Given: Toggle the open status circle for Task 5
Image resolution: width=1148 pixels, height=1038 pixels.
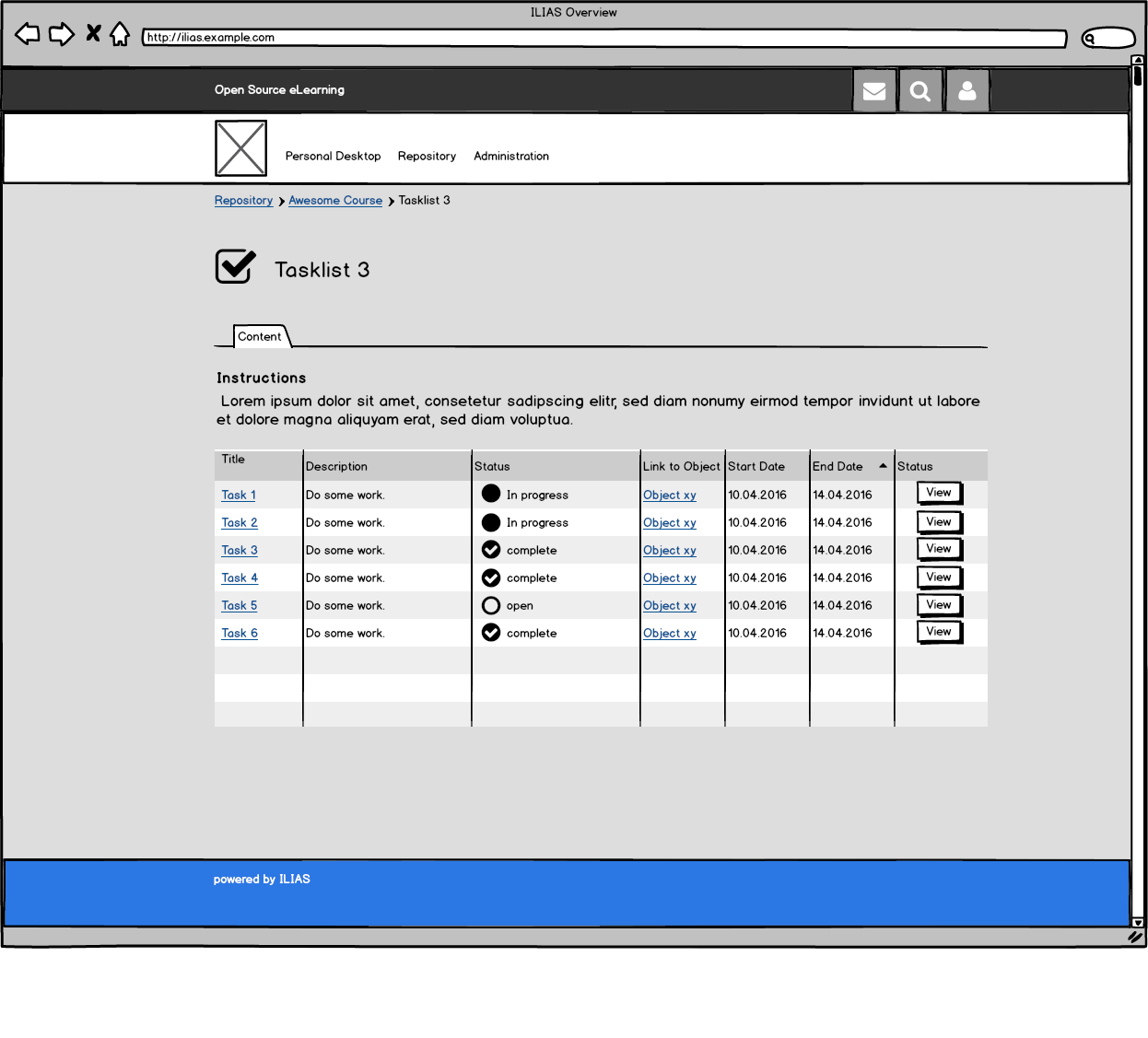Looking at the screenshot, I should coord(491,605).
